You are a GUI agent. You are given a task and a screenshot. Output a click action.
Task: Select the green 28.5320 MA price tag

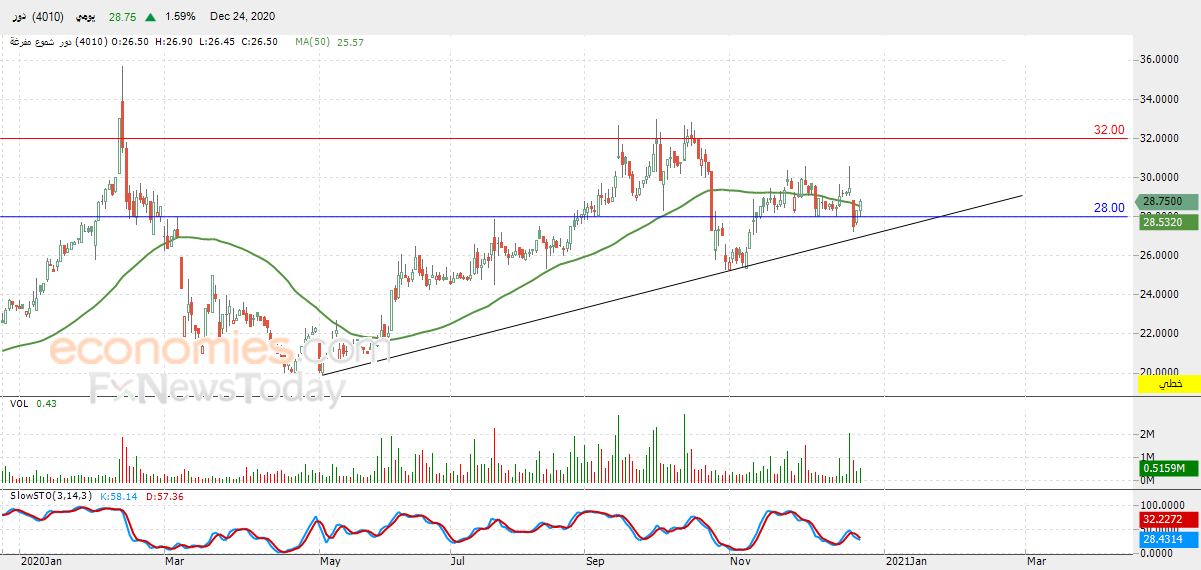pyautogui.click(x=1168, y=221)
